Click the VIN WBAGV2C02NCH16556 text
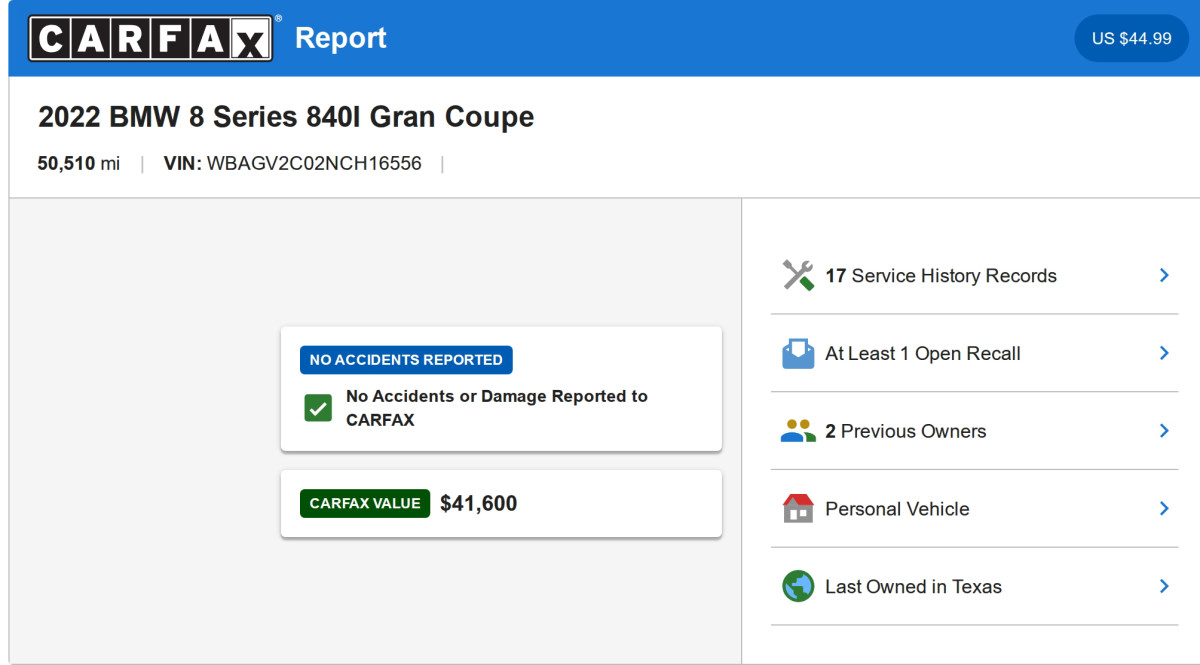This screenshot has height=665, width=1200. click(293, 163)
